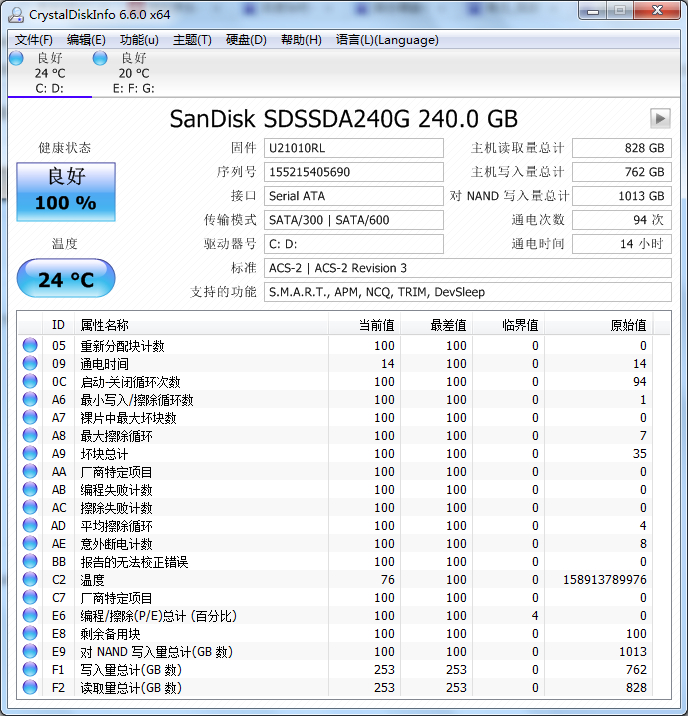Click the next disk arrow button
688x716 pixels.
click(660, 119)
